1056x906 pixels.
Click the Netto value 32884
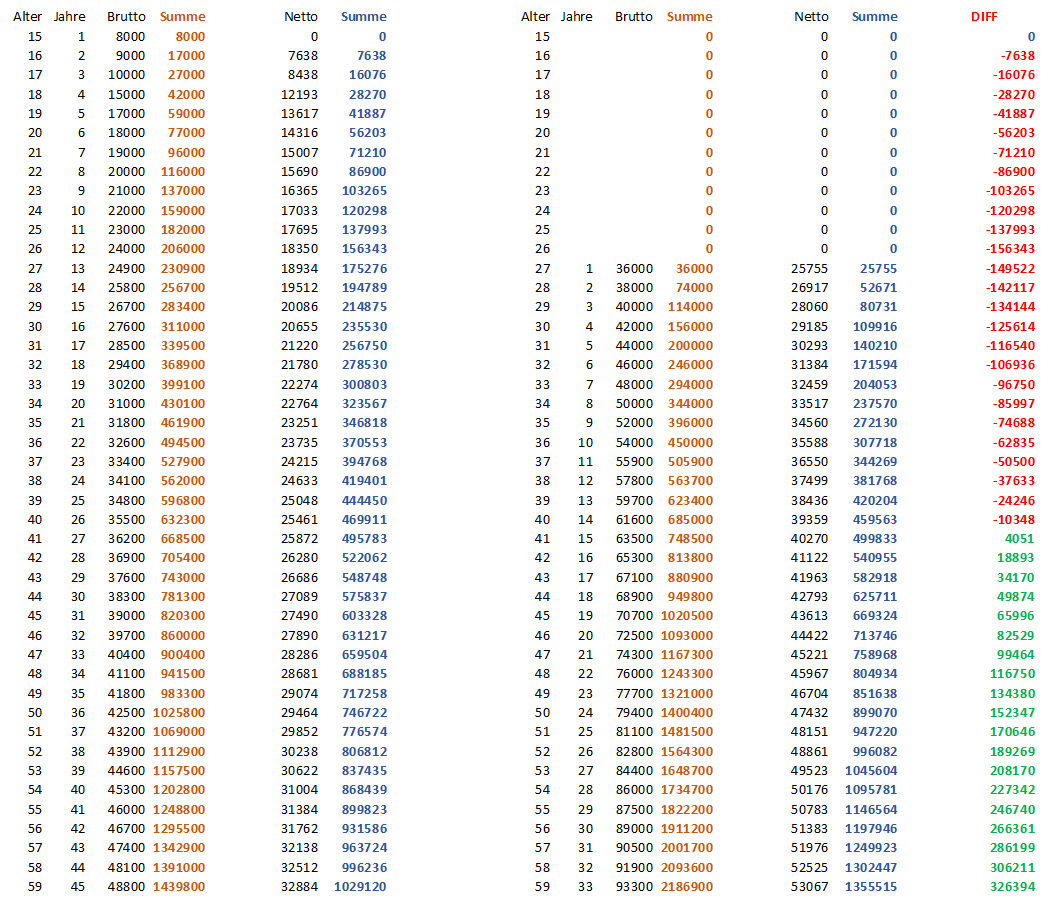300,886
